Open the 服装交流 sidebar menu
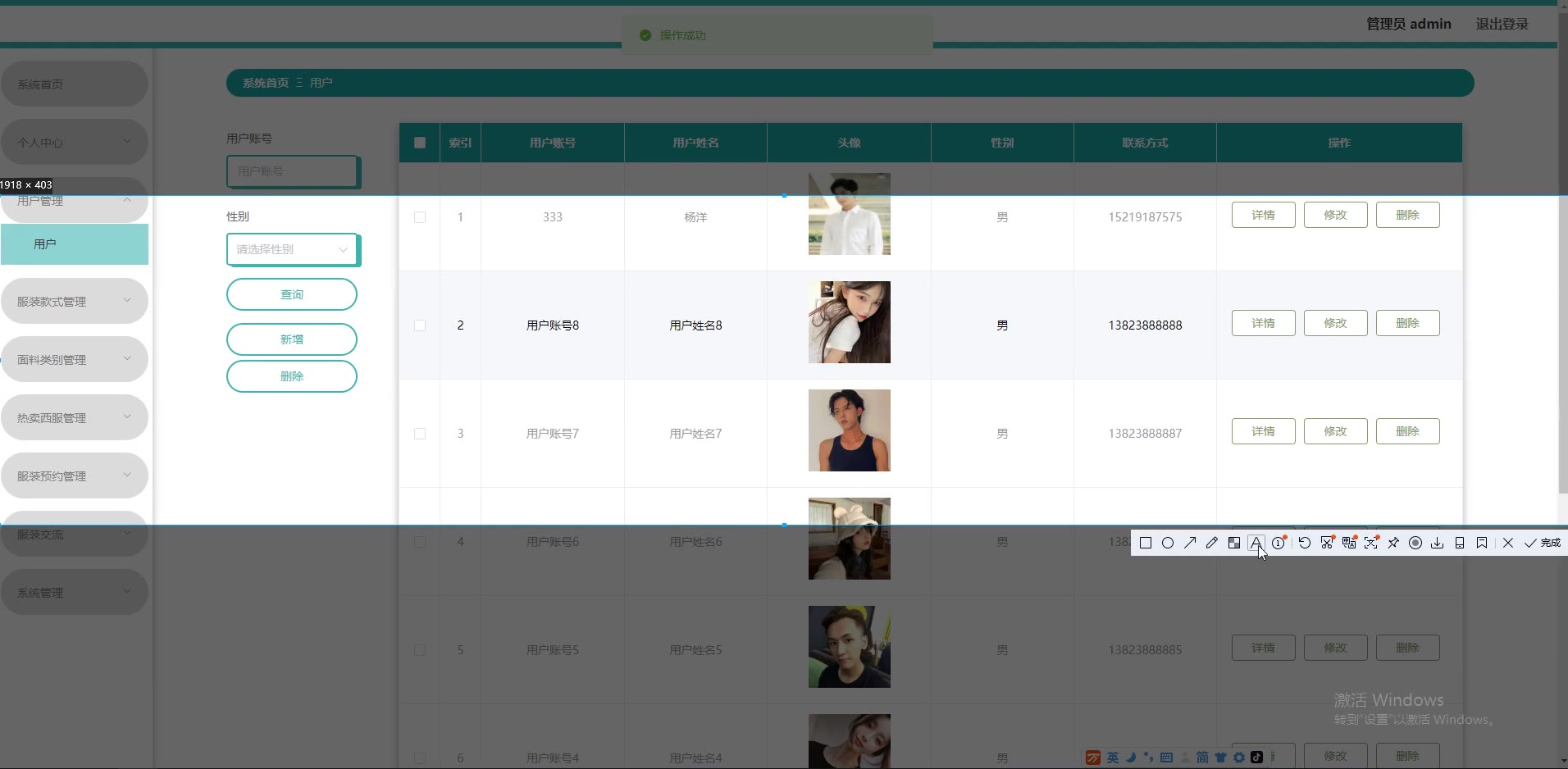This screenshot has width=1568, height=769. pyautogui.click(x=75, y=534)
